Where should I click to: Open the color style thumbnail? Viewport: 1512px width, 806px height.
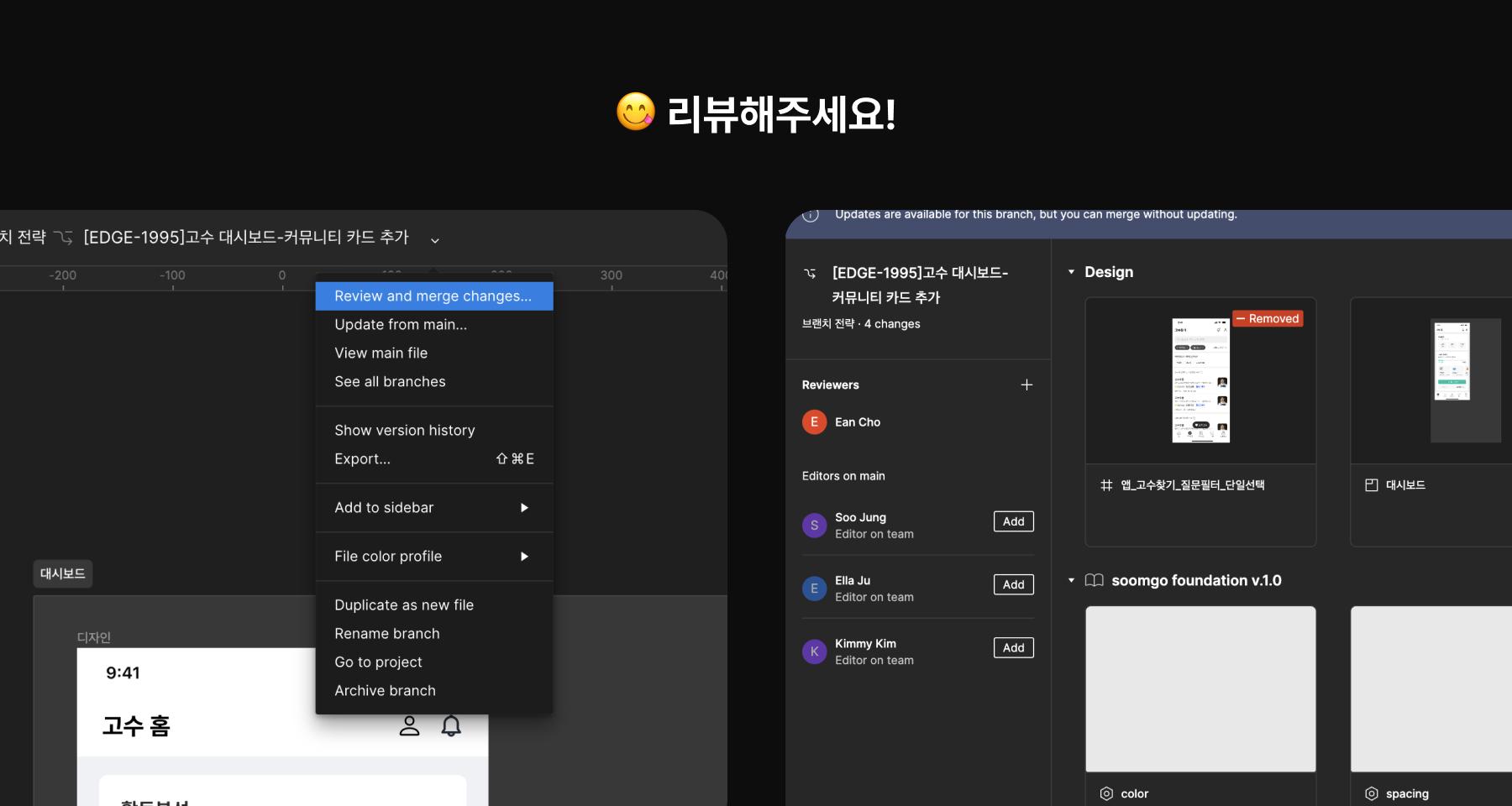1200,688
